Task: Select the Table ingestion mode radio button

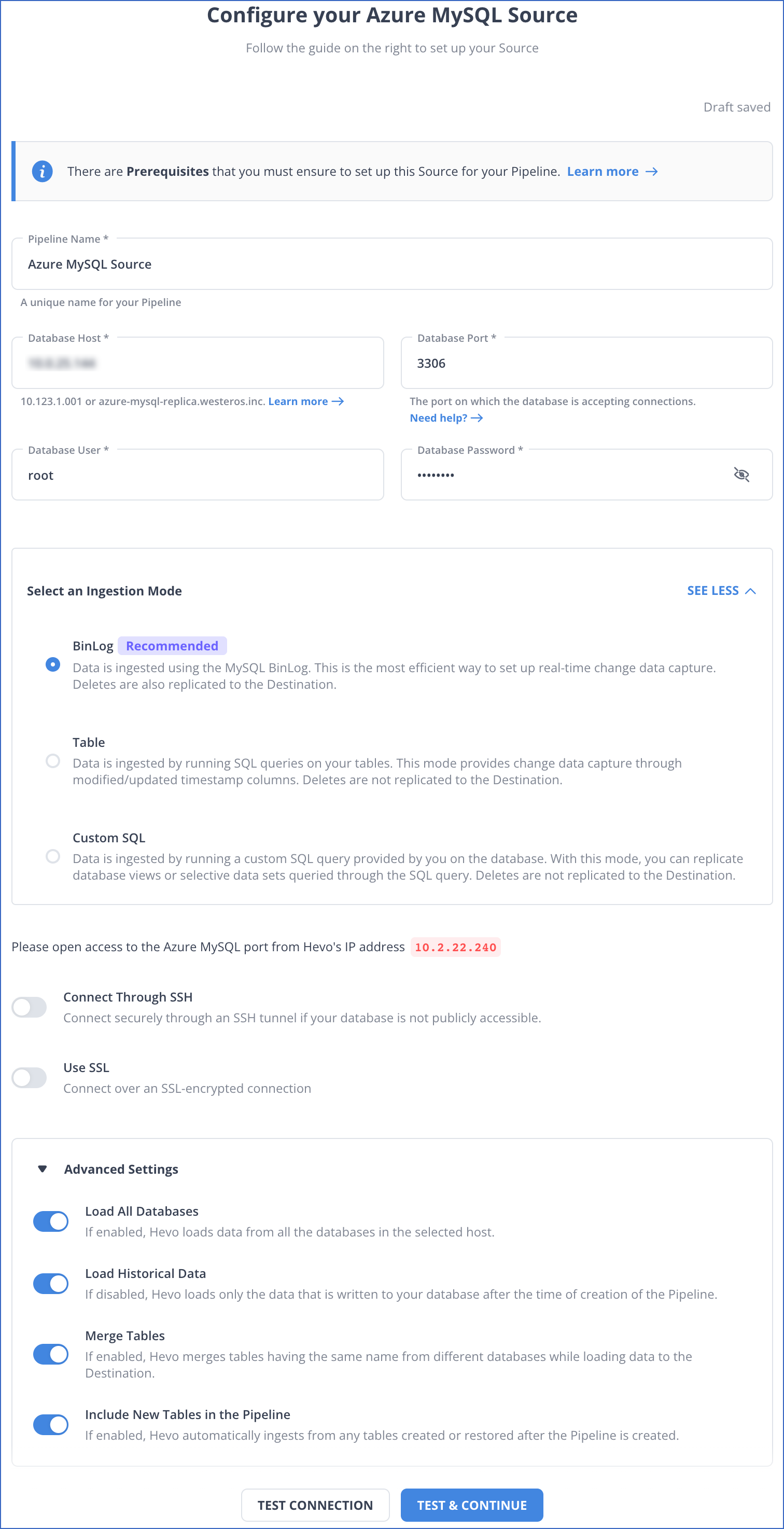Action: pyautogui.click(x=53, y=761)
